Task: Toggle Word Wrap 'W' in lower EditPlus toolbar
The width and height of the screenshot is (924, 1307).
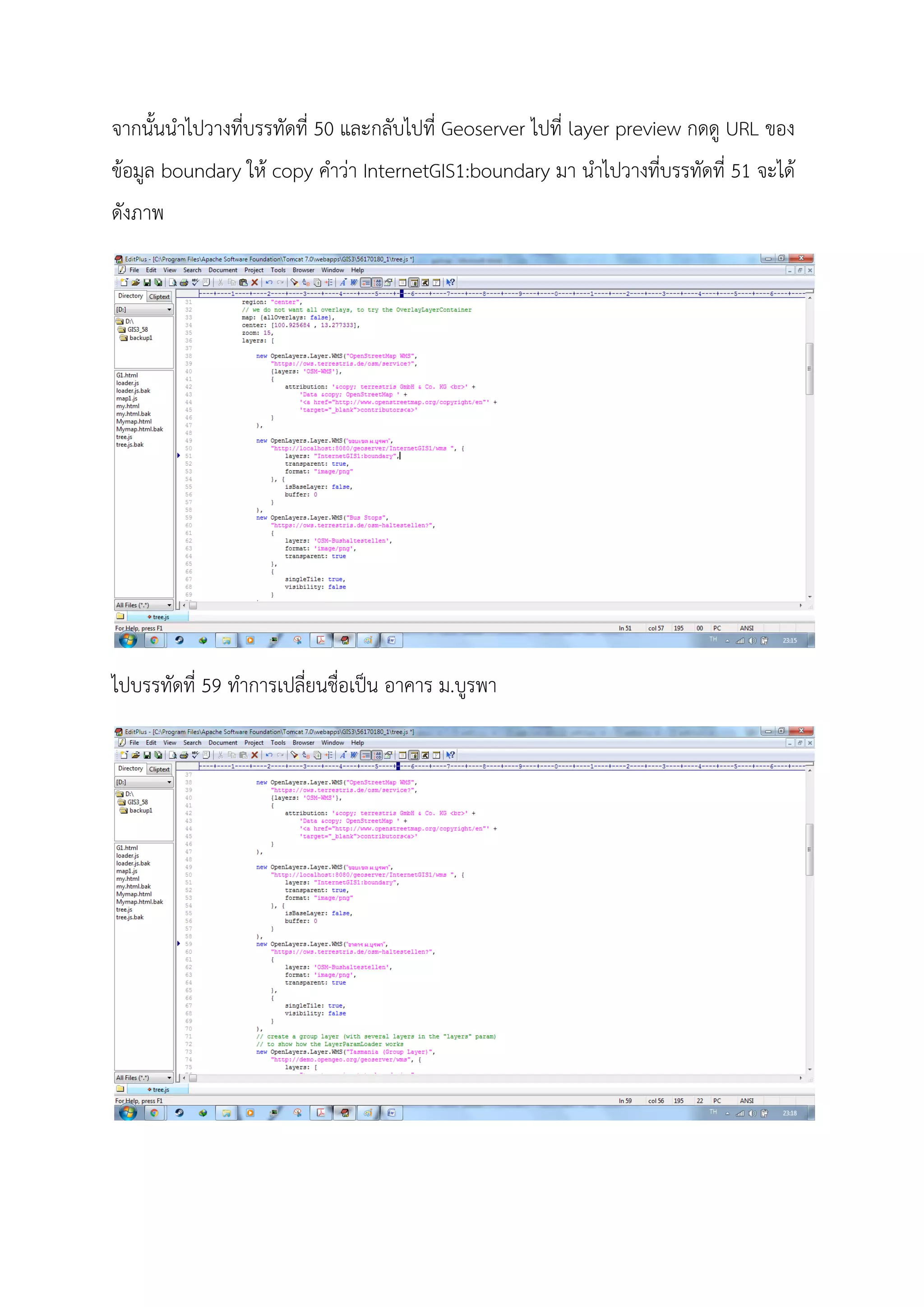Action: click(x=354, y=755)
